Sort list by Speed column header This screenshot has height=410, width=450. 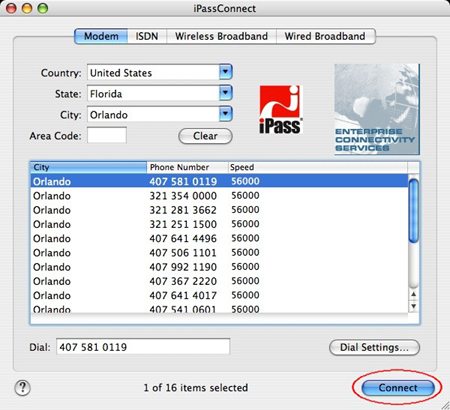pos(318,167)
